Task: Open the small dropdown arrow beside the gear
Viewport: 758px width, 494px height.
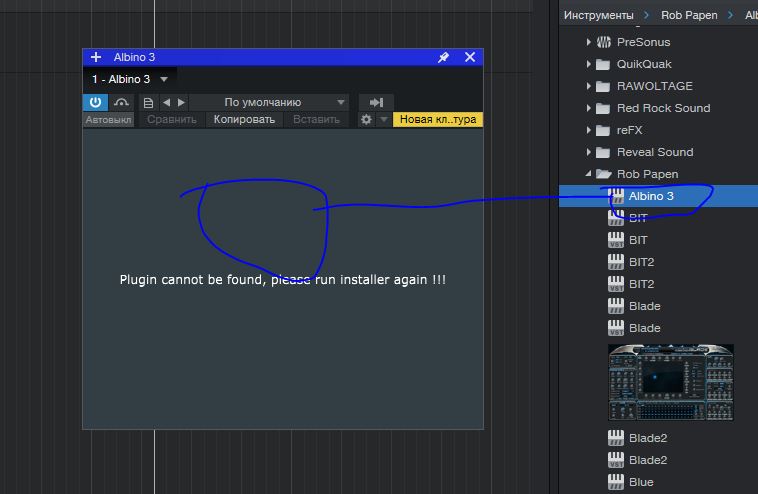Action: (383, 119)
